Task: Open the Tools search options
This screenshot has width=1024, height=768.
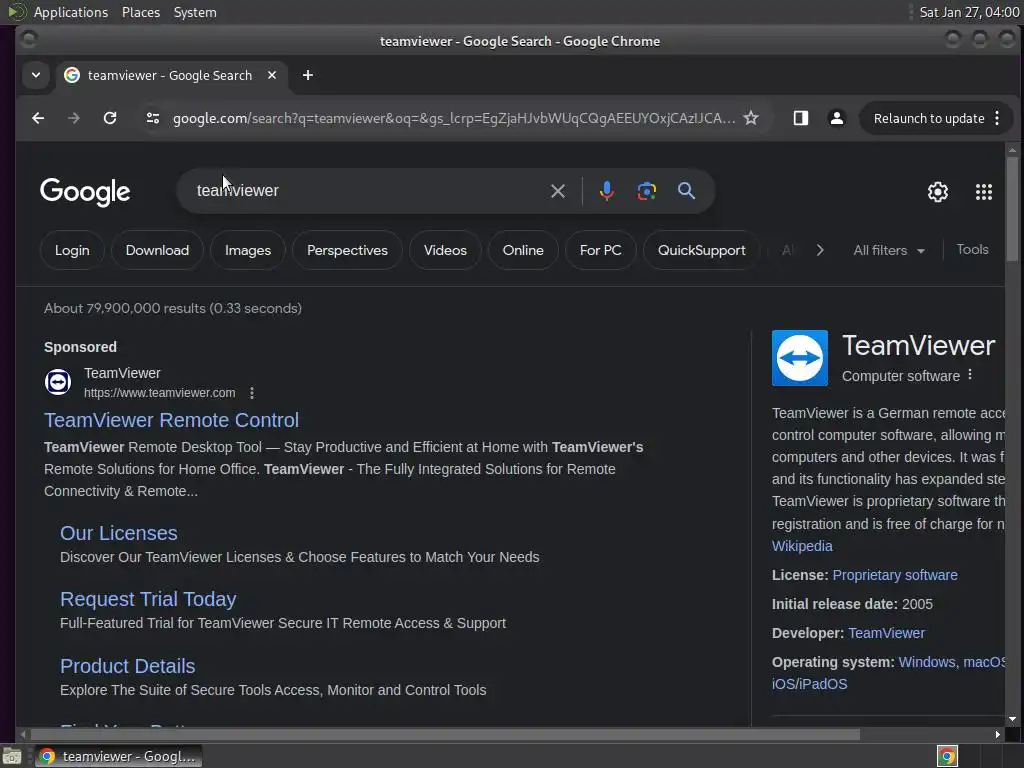Action: (x=972, y=249)
